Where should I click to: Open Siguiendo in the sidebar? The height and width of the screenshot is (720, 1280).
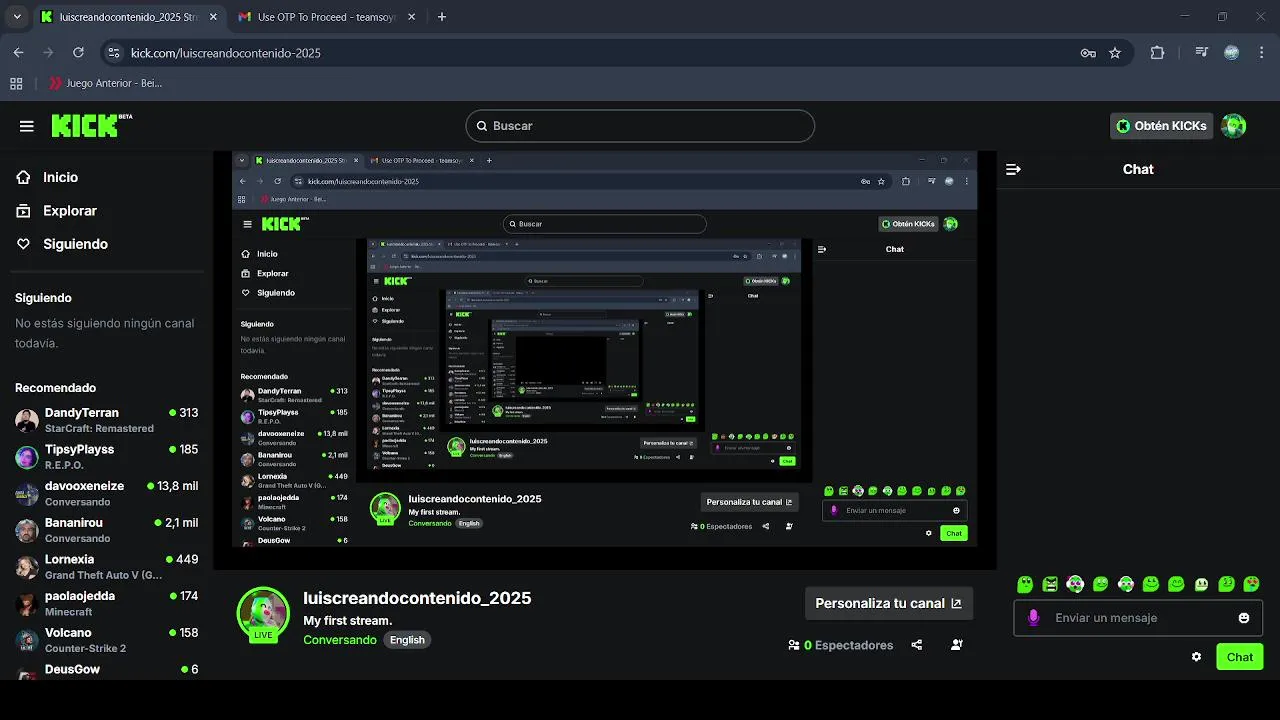tap(75, 244)
